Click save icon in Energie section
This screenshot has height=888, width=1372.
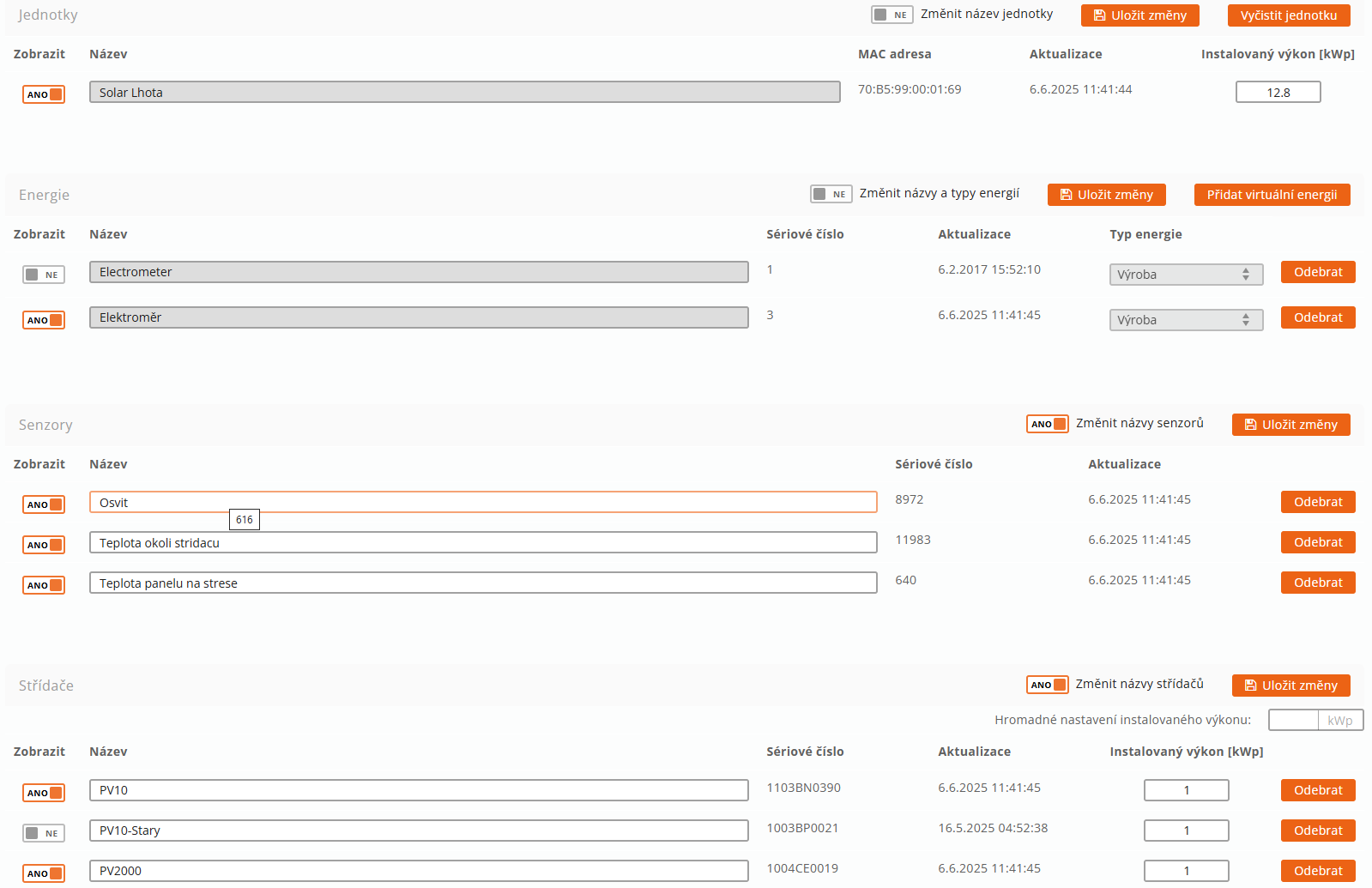point(1066,195)
